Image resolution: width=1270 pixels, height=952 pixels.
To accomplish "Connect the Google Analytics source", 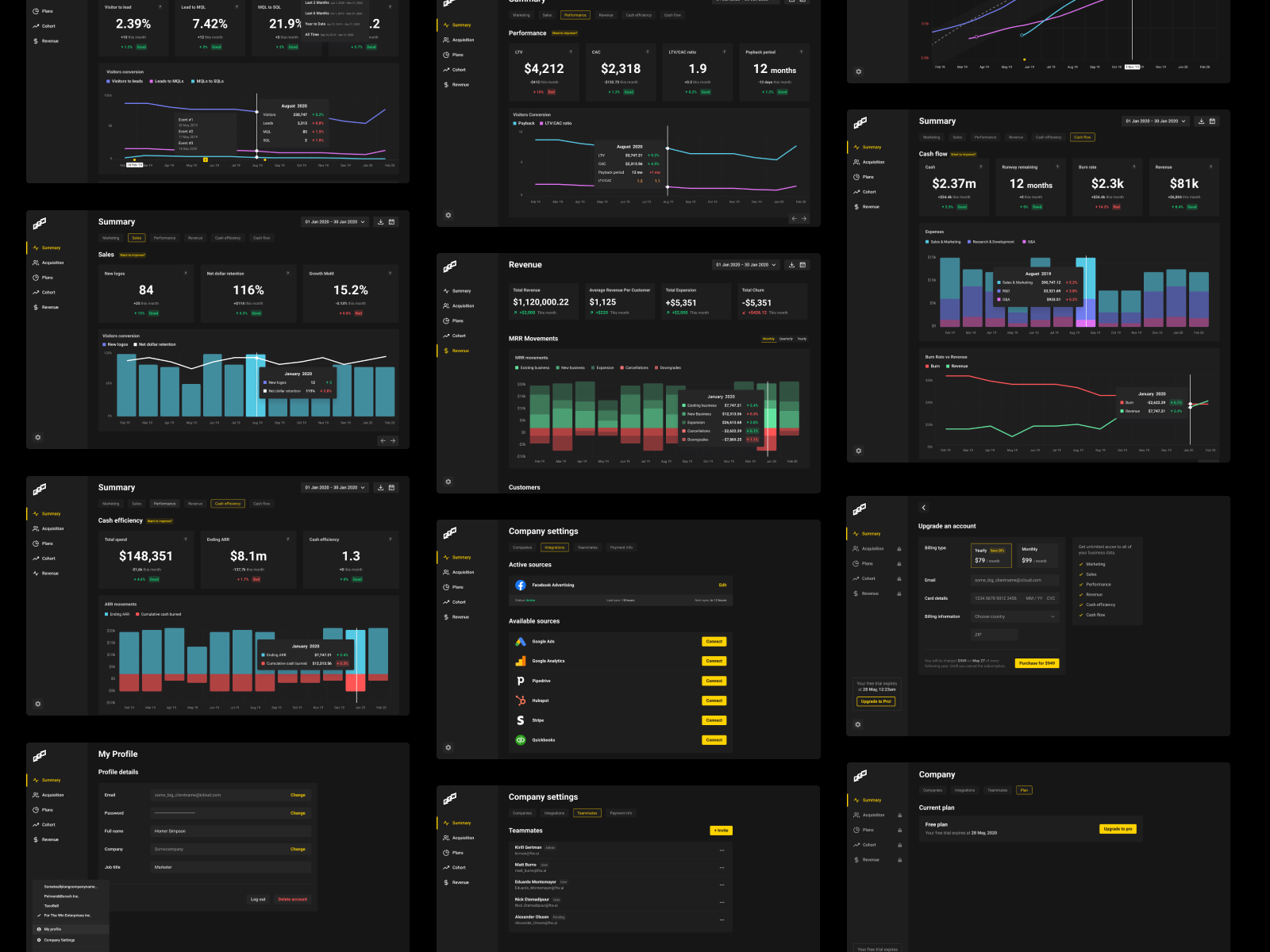I will [x=714, y=661].
